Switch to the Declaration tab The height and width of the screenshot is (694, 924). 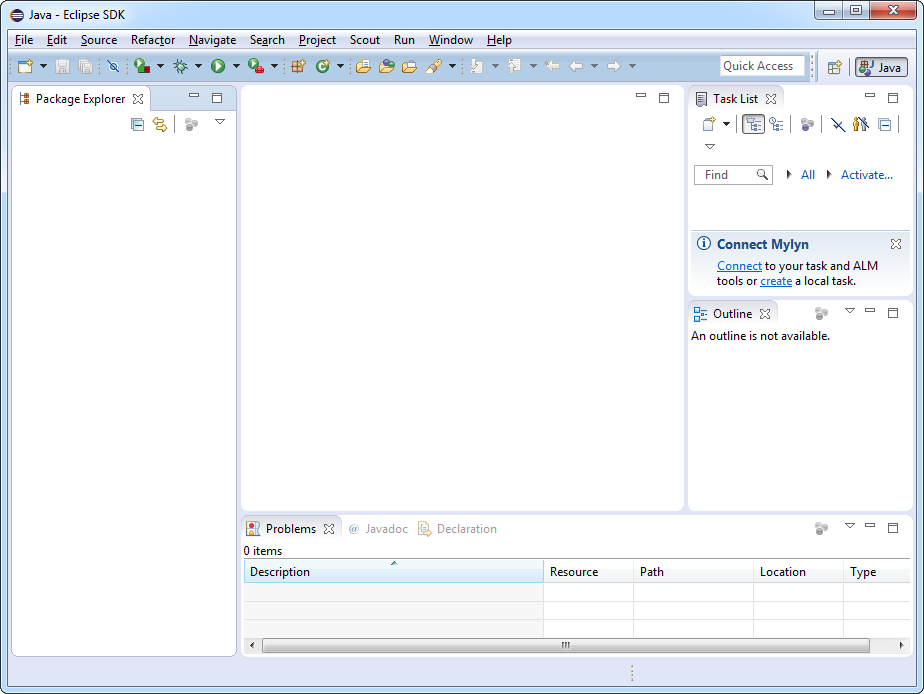pos(457,529)
